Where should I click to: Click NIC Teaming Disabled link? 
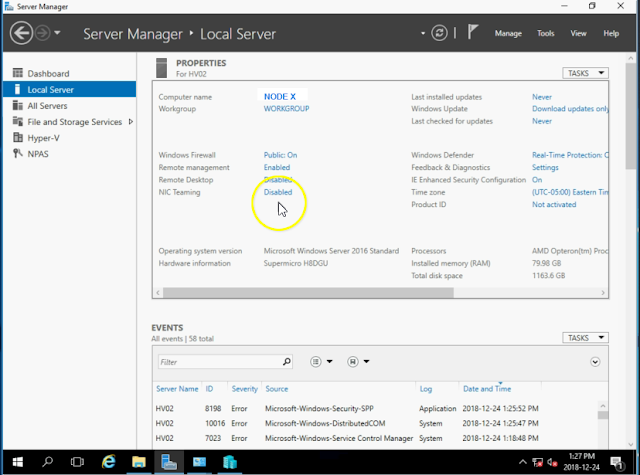pos(278,192)
